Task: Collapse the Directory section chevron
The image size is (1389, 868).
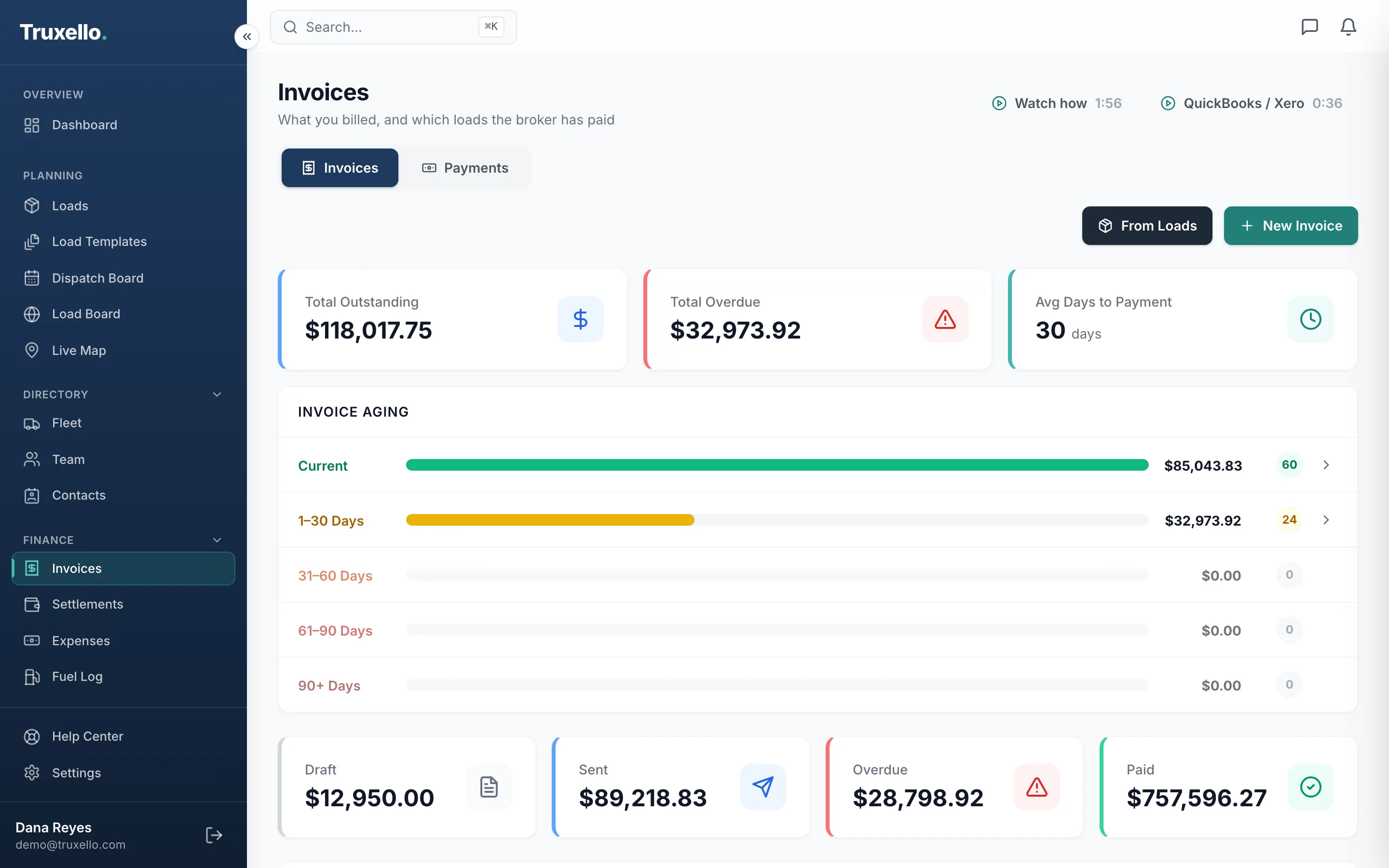Action: tap(217, 394)
